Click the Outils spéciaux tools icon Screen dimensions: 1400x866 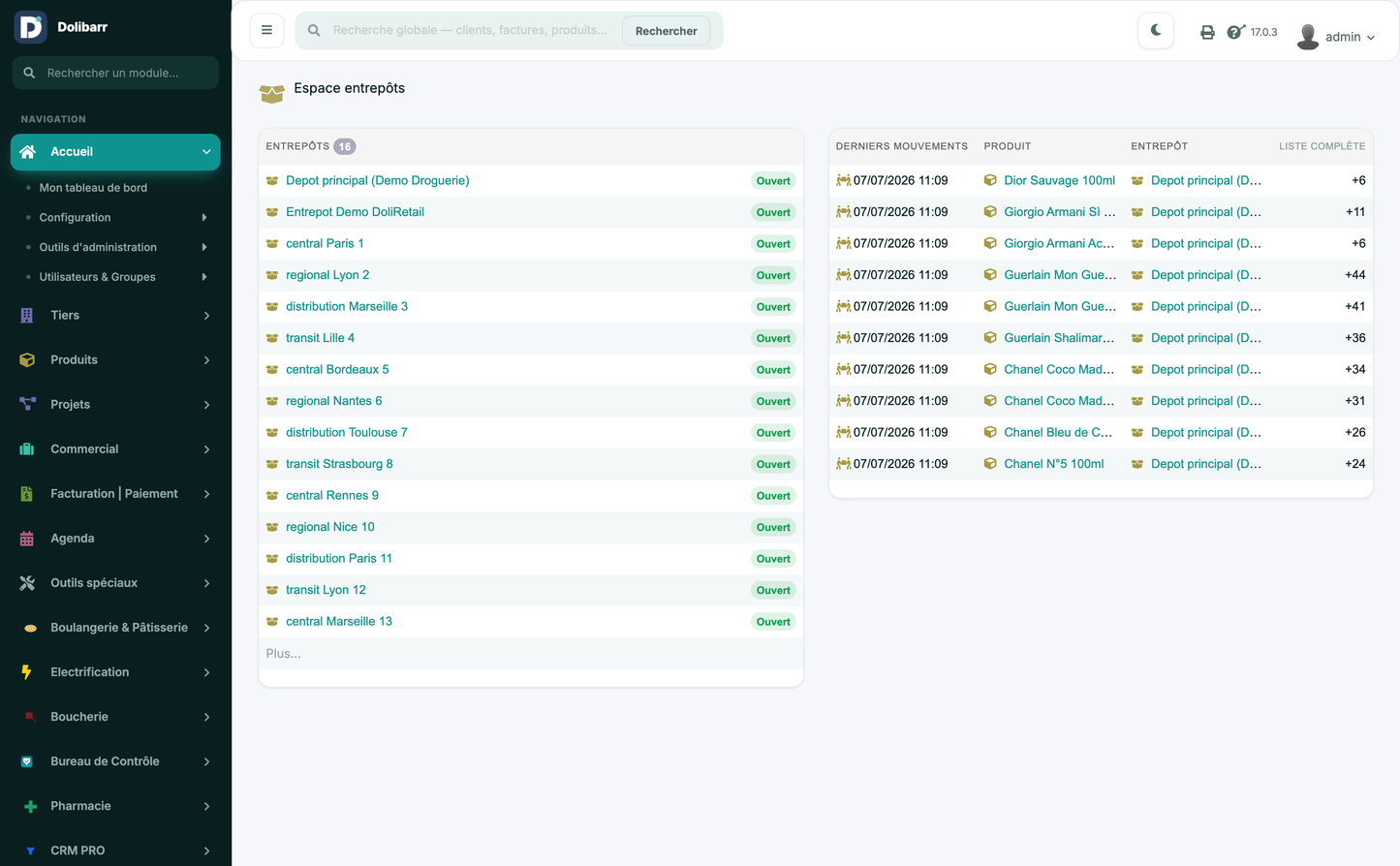tap(27, 583)
